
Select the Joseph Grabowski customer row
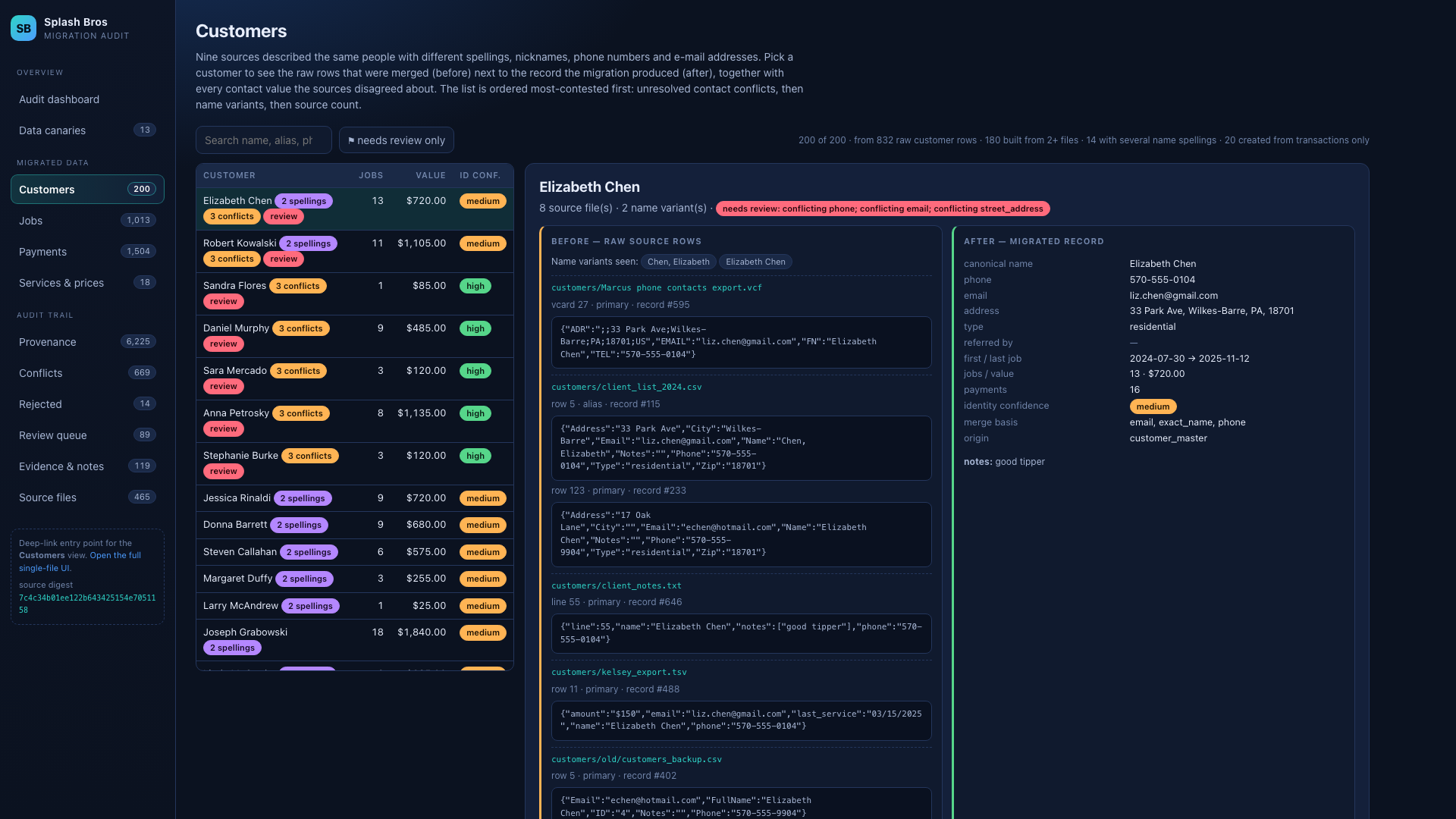(354, 640)
